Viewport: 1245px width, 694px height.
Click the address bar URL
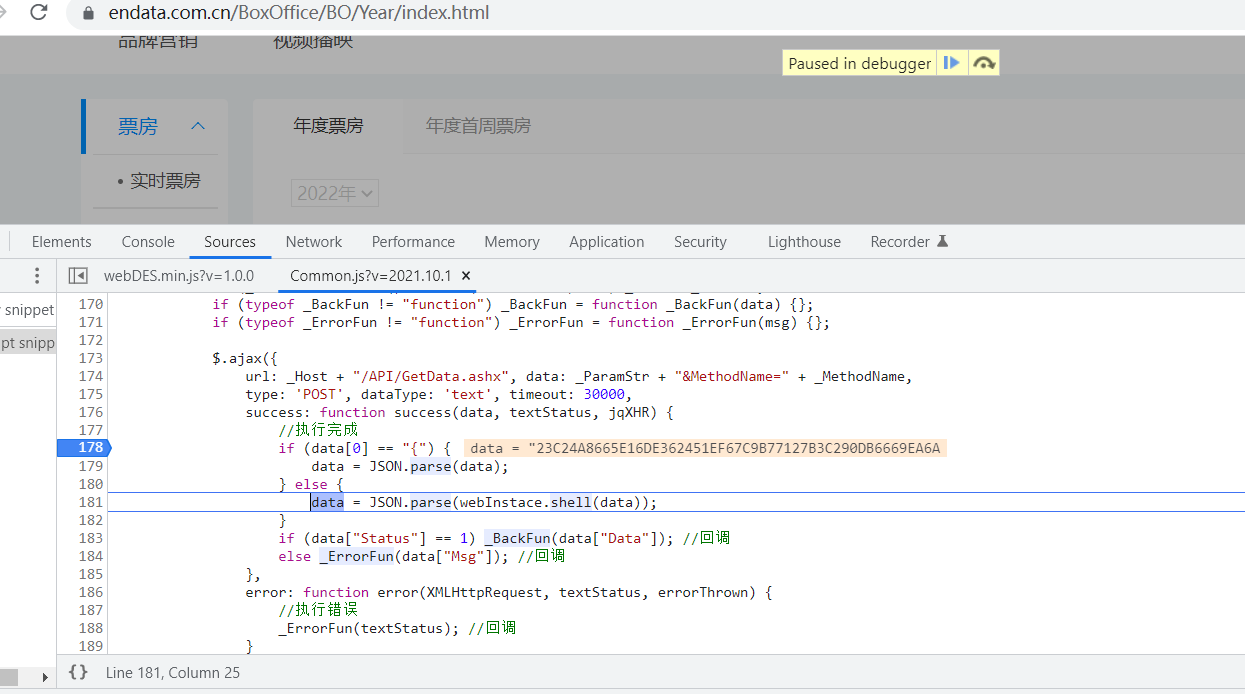(x=299, y=14)
